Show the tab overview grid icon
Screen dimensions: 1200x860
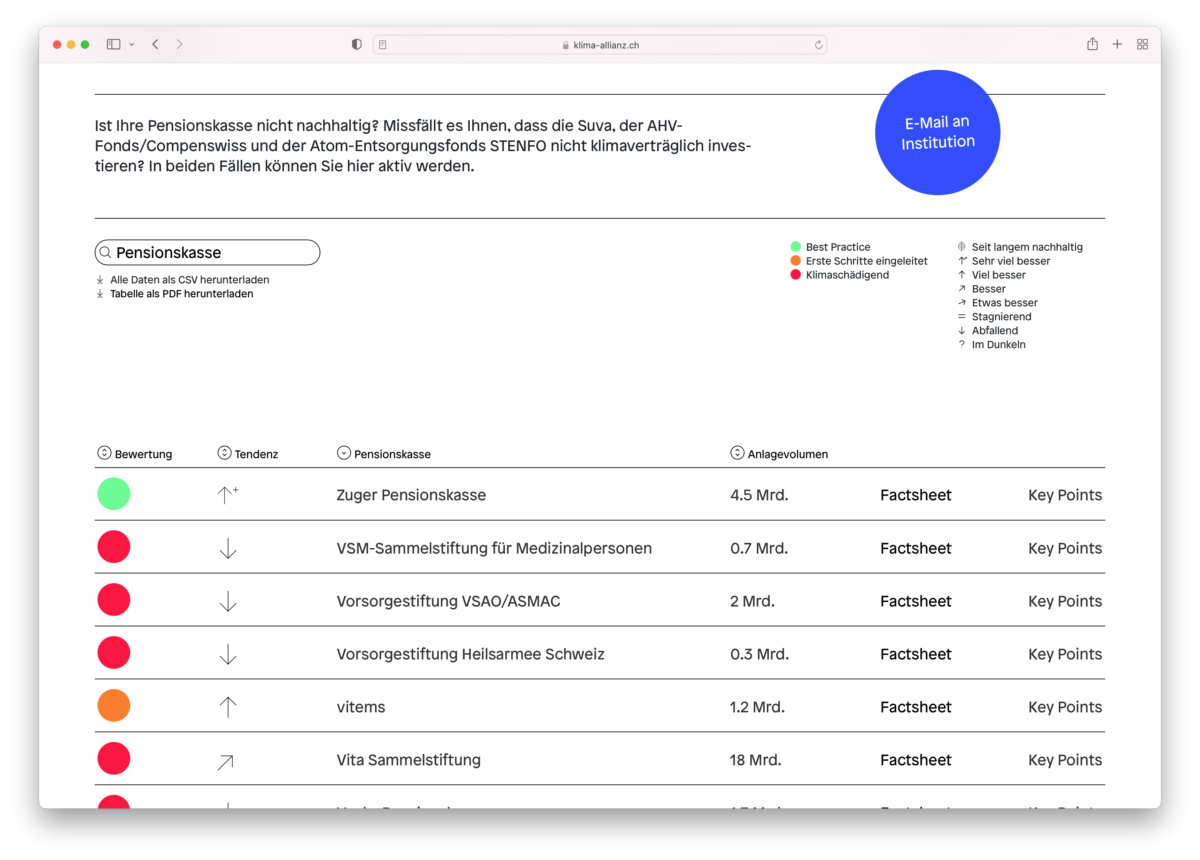click(1142, 44)
